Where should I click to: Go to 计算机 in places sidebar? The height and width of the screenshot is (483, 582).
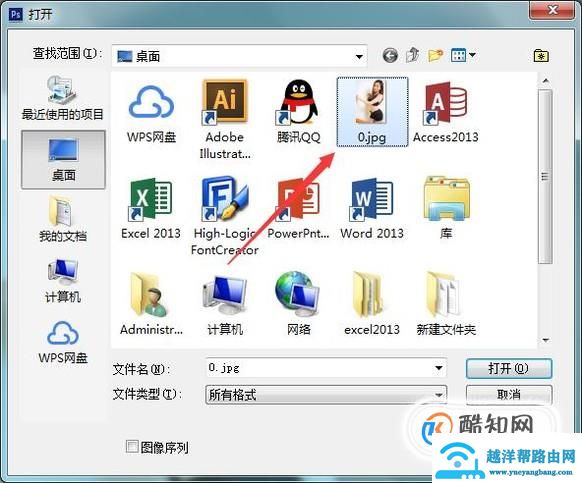62,281
